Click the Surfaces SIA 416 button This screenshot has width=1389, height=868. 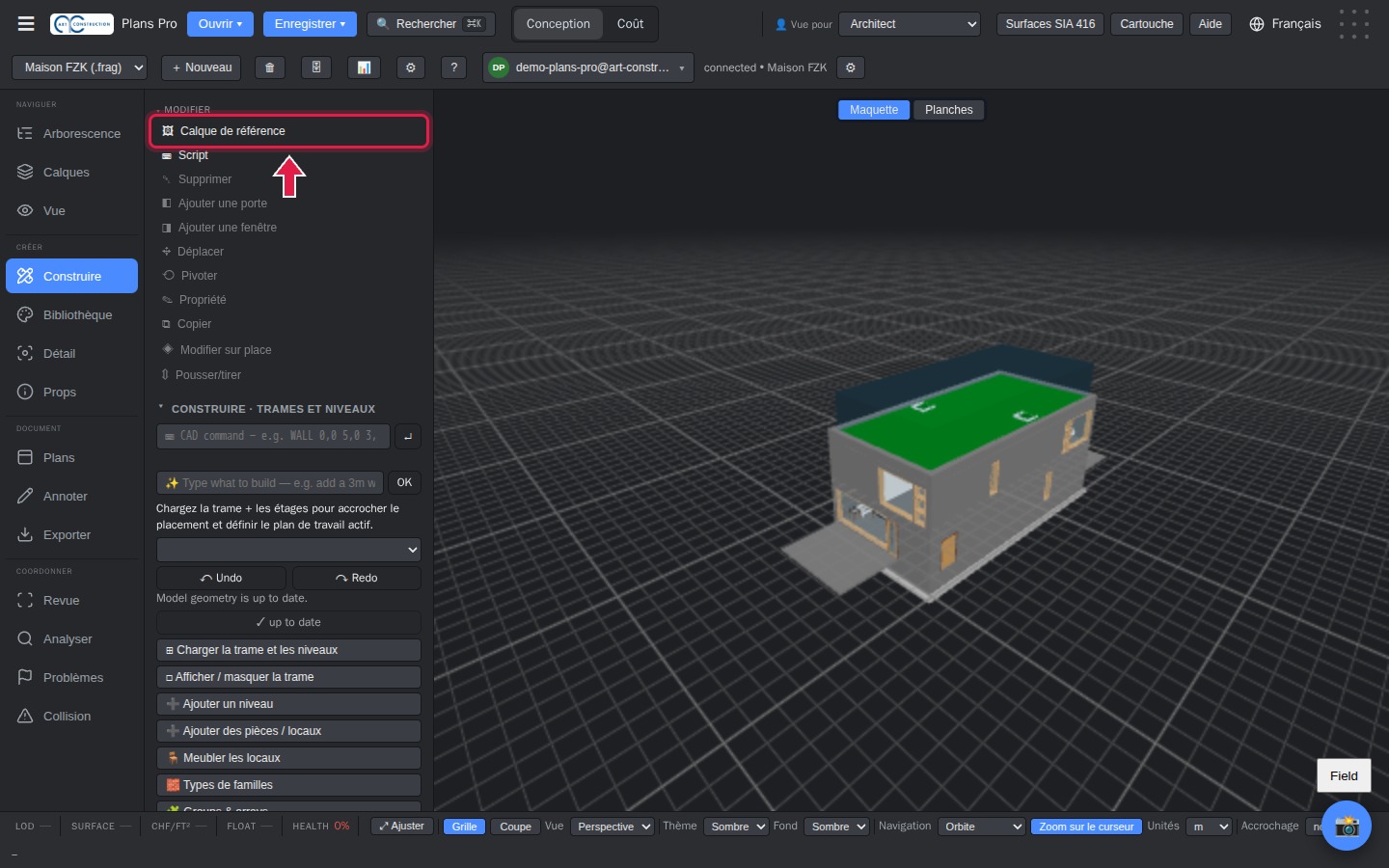[x=1050, y=24]
